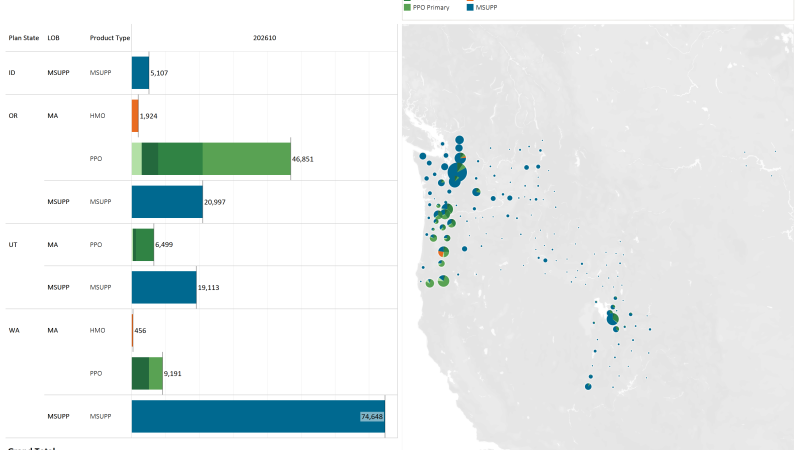The width and height of the screenshot is (800, 450).
Task: Select the ID plan state label
Action: (x=12, y=73)
